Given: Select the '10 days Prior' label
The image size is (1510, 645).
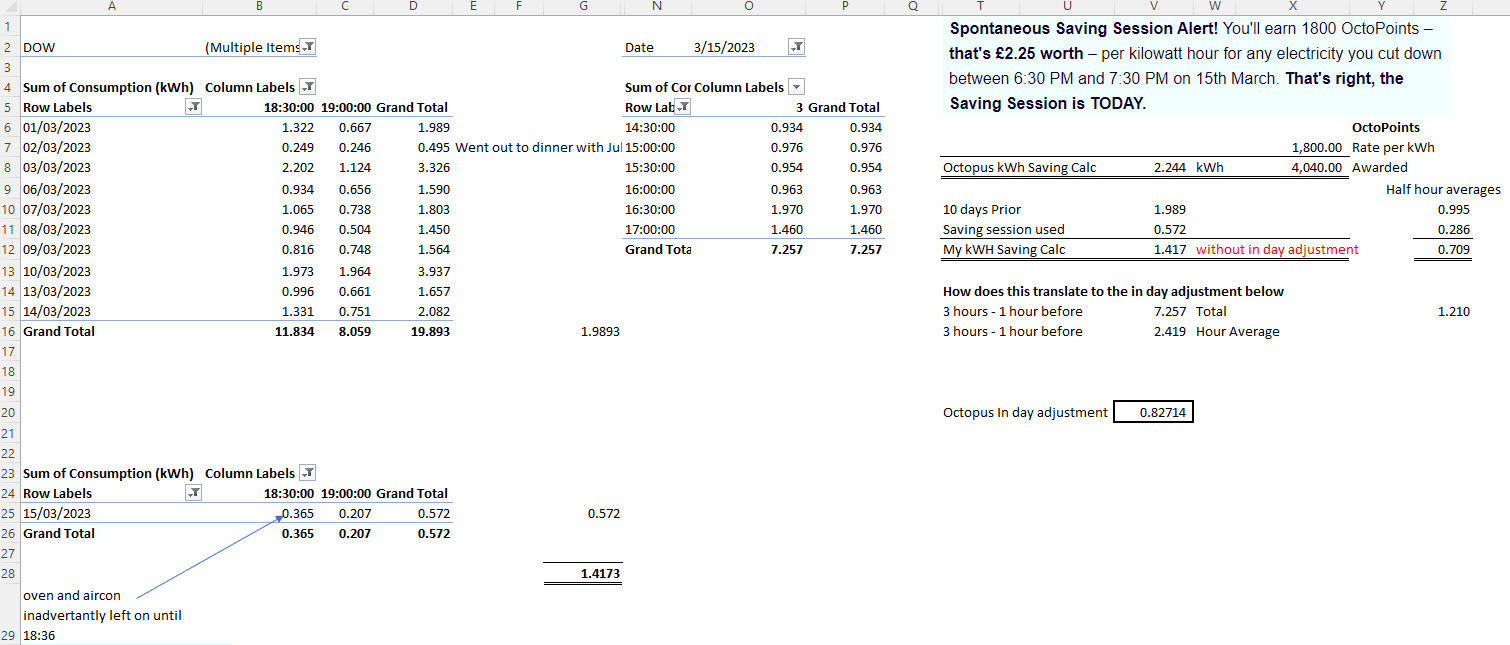Looking at the screenshot, I should pos(982,209).
